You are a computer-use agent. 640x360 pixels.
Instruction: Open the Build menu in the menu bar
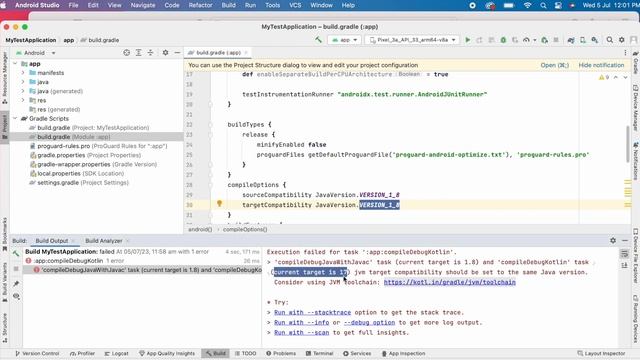[x=229, y=5]
